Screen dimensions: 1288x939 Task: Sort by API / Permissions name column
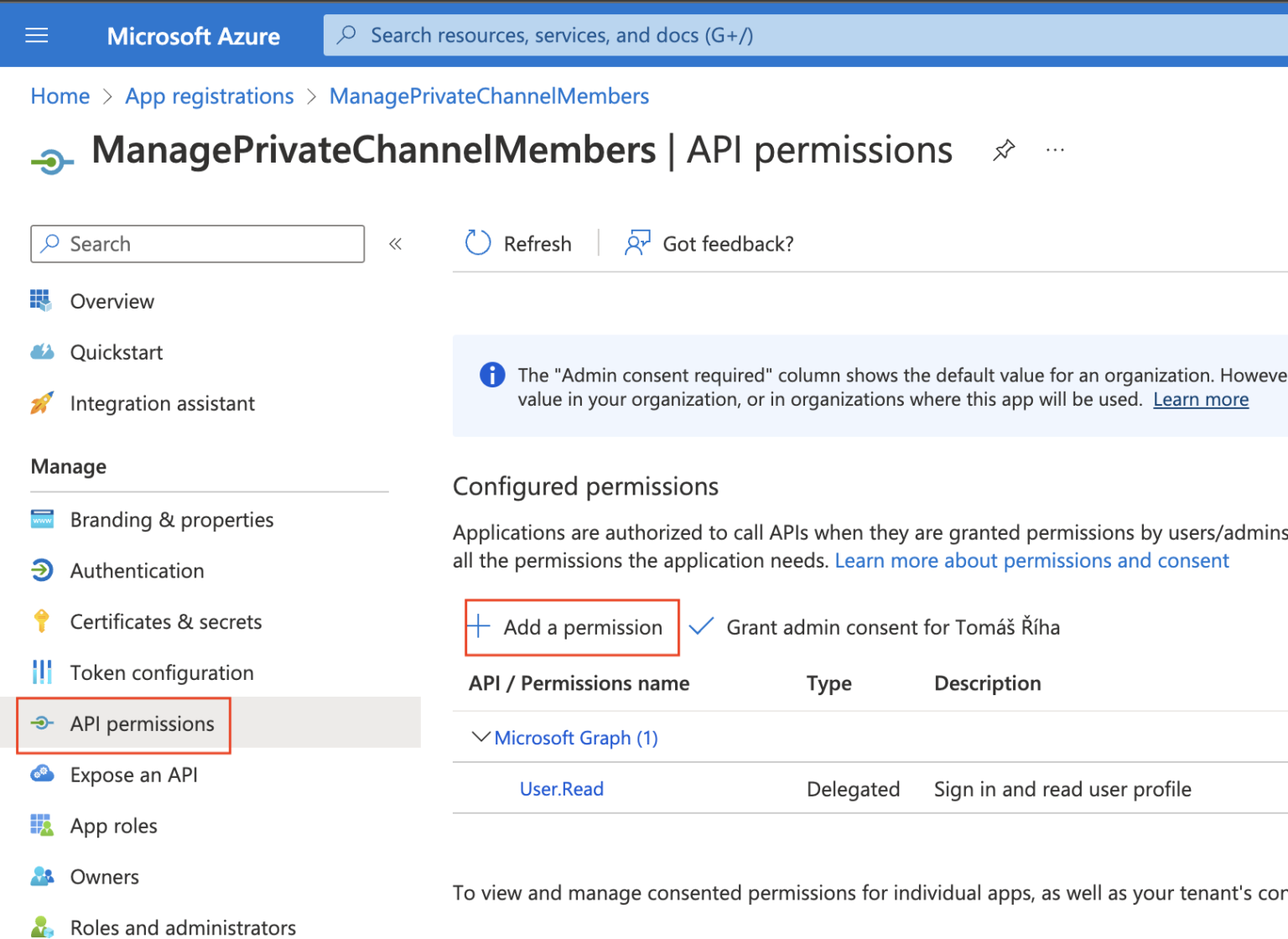[579, 683]
